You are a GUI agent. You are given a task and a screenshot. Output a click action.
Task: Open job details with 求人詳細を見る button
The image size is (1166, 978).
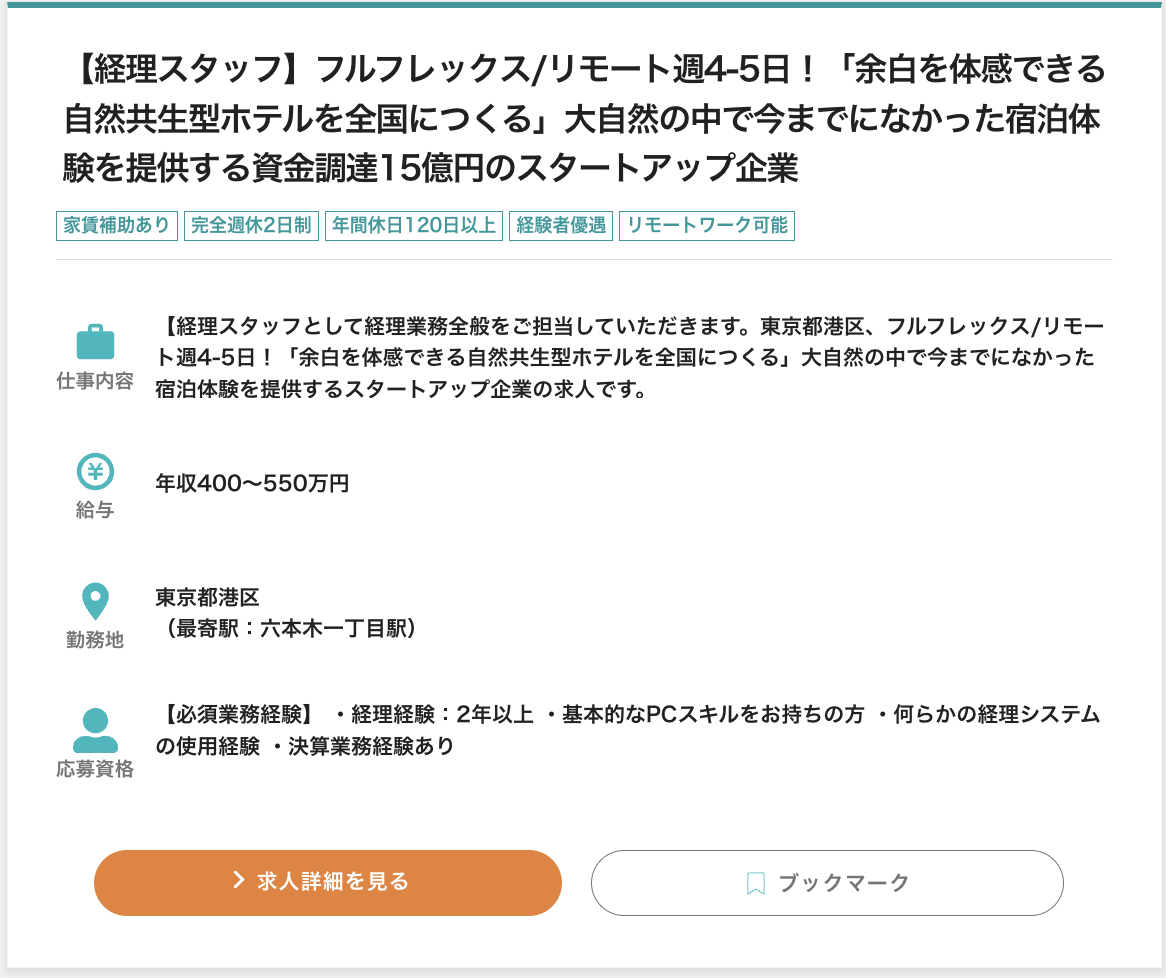(x=328, y=882)
